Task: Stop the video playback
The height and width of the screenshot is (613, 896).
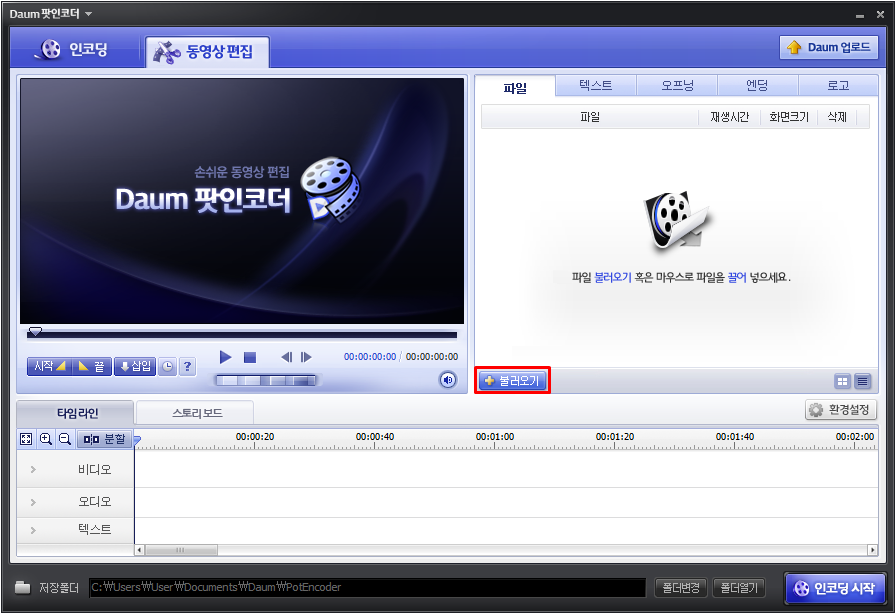Action: pos(250,357)
